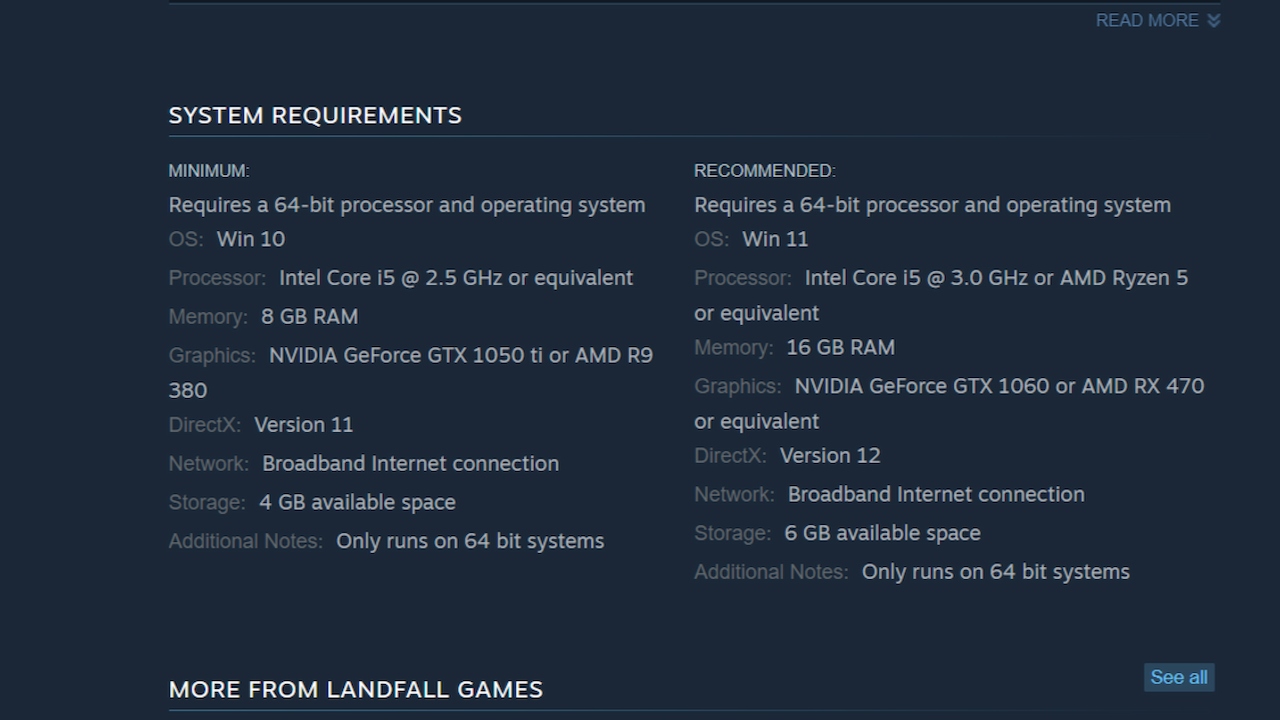Click the 16 GB RAM memory value
Image resolution: width=1280 pixels, height=720 pixels.
(x=840, y=347)
